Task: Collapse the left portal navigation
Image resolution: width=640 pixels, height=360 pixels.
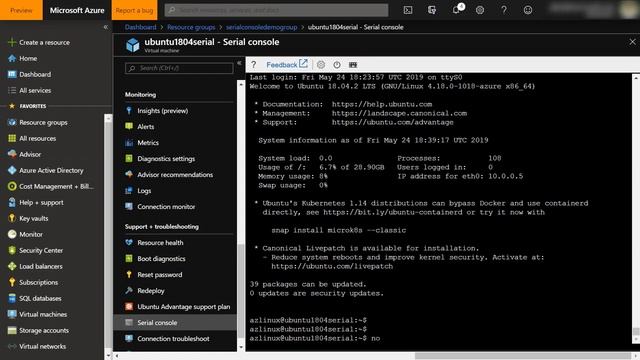Action: [x=106, y=27]
